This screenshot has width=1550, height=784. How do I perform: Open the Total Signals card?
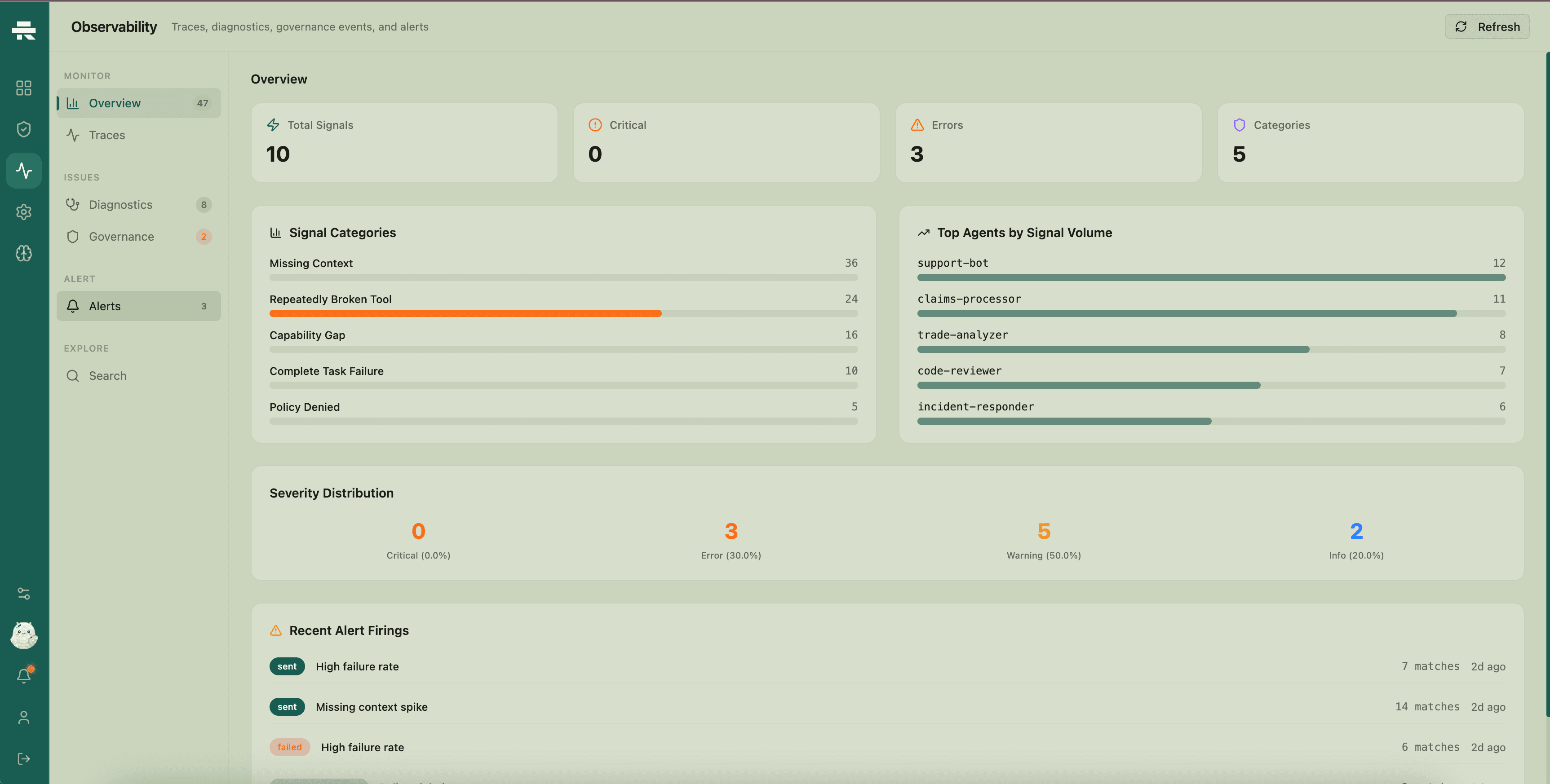tap(404, 143)
